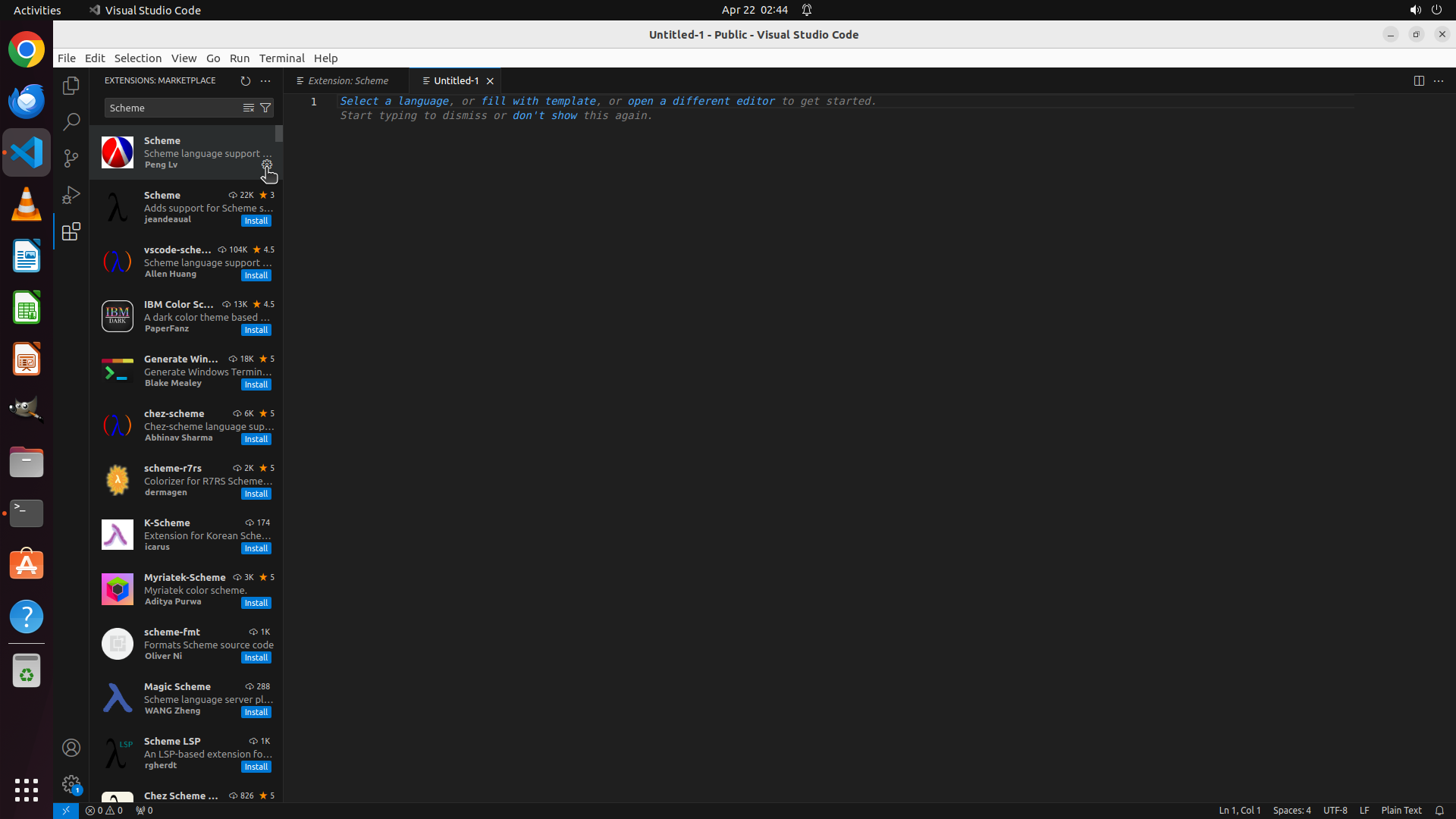Open the Search view in activity bar
Image resolution: width=1456 pixels, height=819 pixels.
[71, 121]
